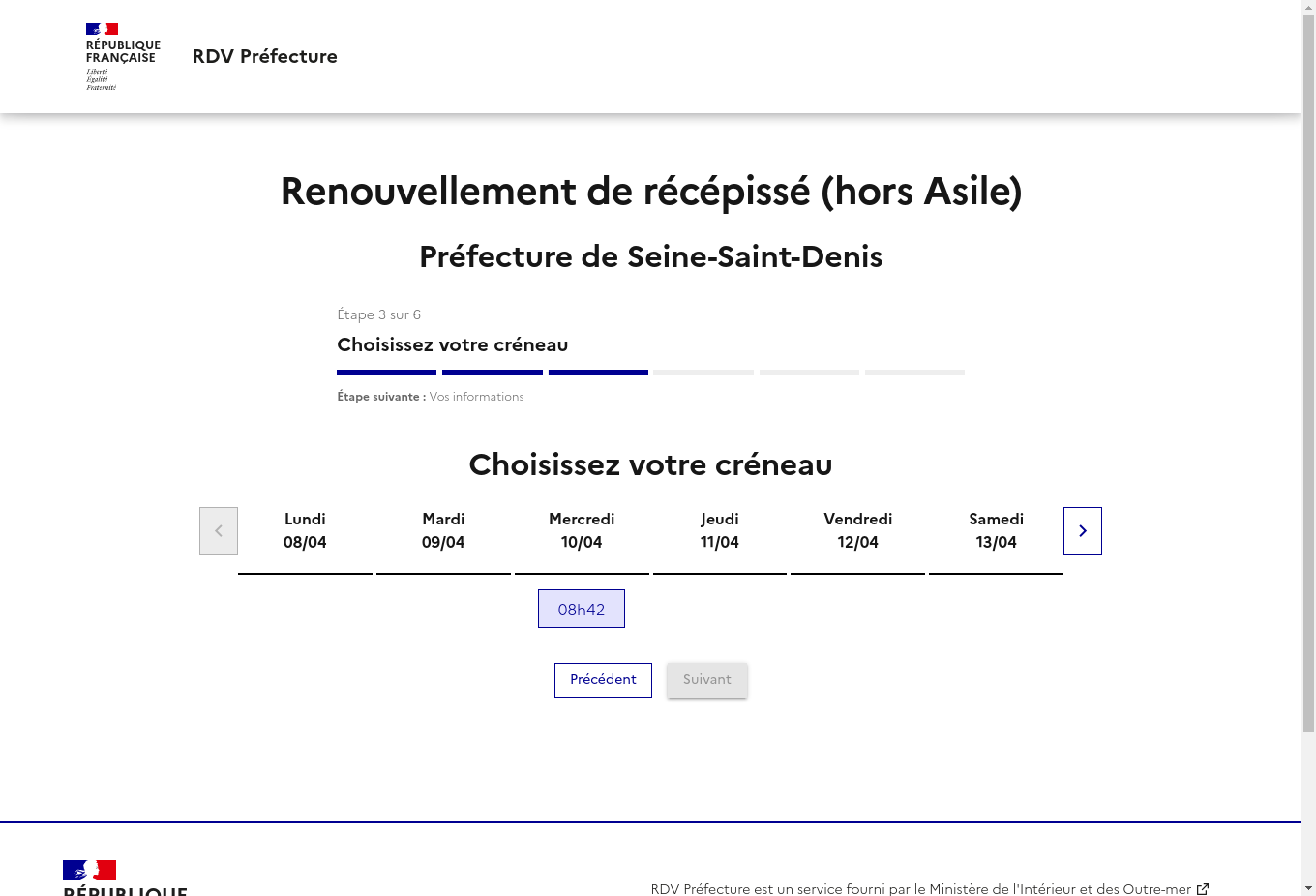Screen dimensions: 1316x896
Task: Click the Suivant button
Action: 707,680
